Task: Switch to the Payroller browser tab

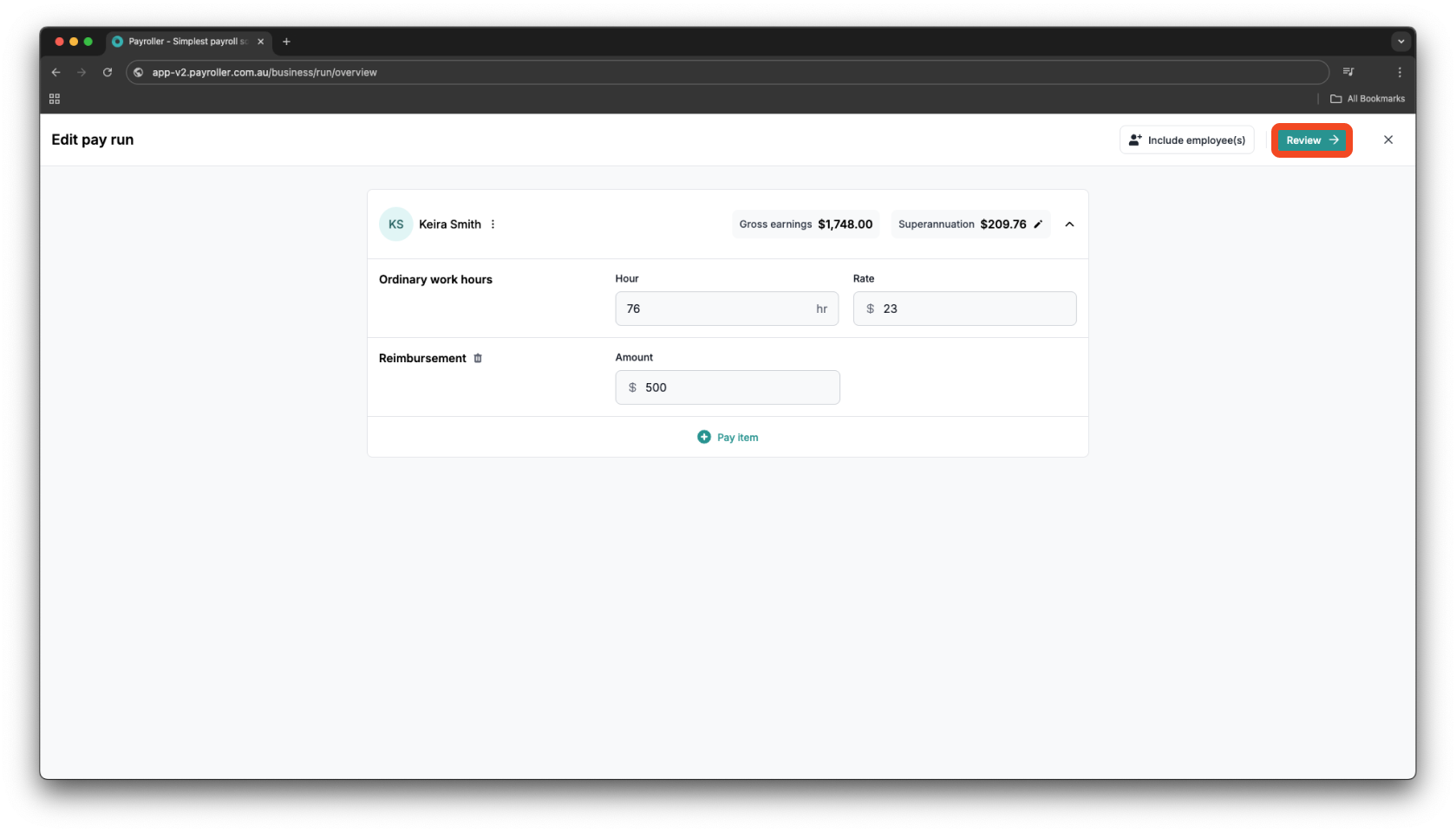Action: 182,41
